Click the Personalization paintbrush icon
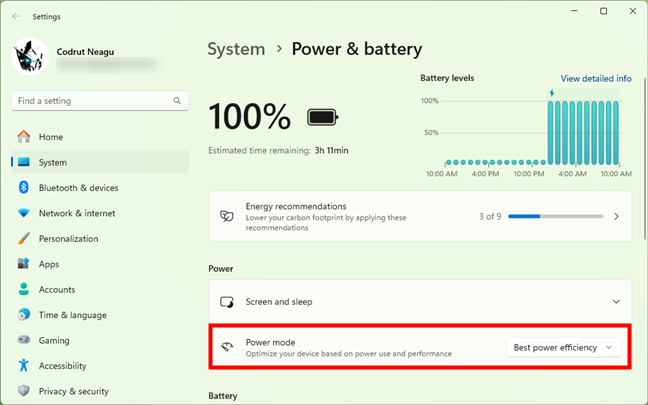This screenshot has height=405, width=648. click(x=23, y=239)
